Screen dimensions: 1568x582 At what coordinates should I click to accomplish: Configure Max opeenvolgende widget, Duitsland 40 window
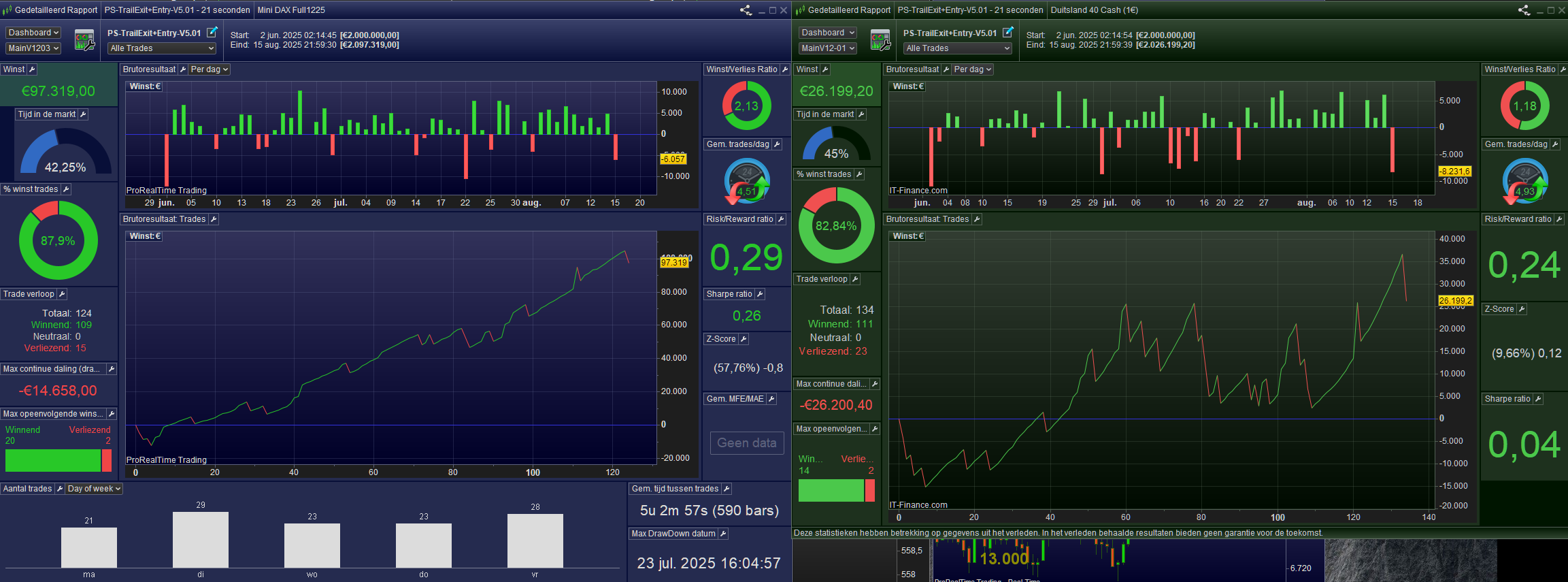coord(875,429)
